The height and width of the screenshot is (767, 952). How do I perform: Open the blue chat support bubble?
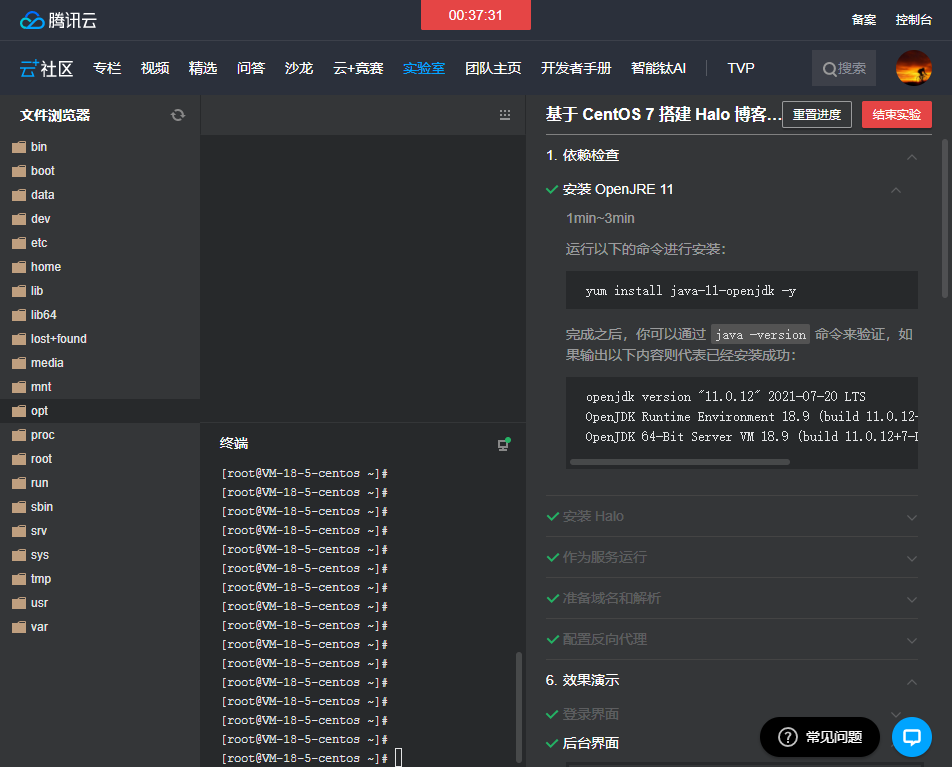point(911,737)
